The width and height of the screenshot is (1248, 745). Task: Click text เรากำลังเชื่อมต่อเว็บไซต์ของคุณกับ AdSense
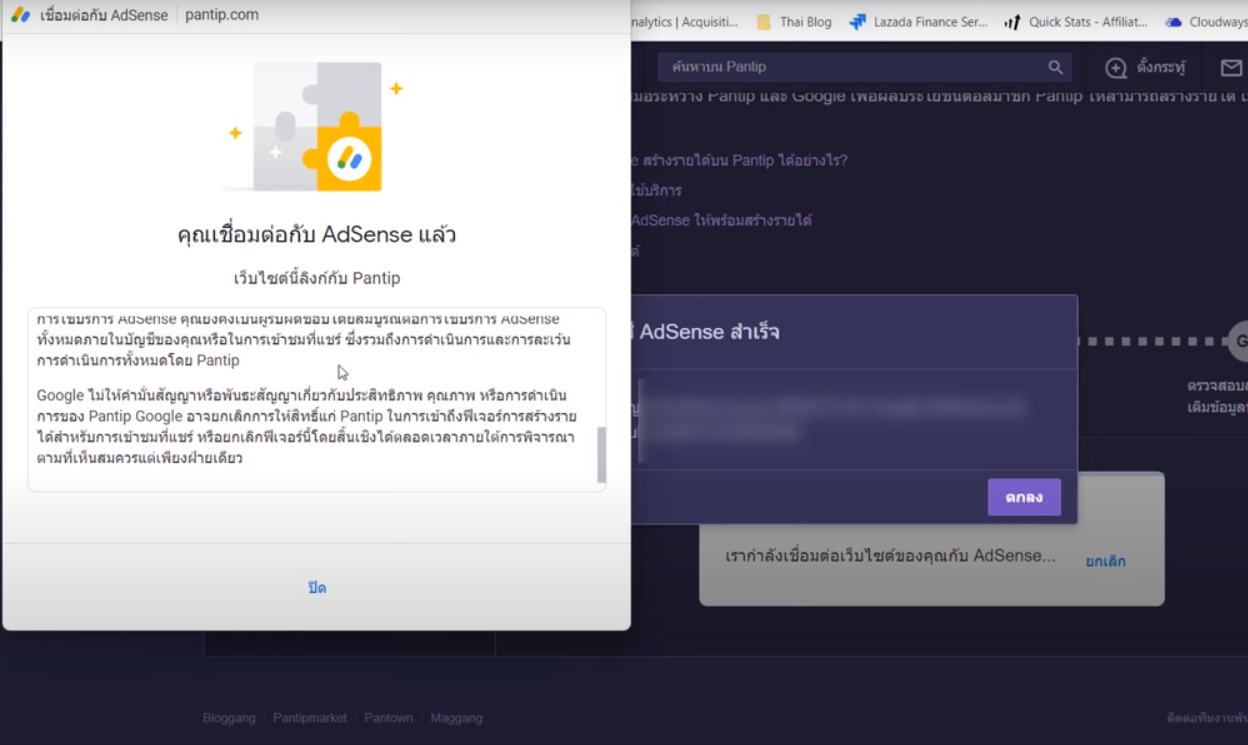click(890, 556)
